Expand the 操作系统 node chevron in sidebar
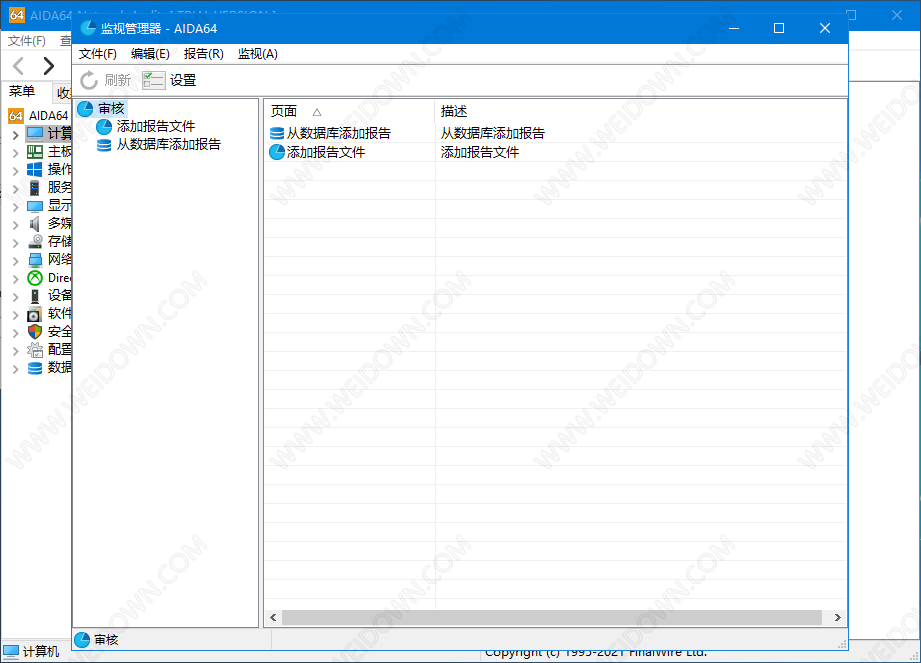This screenshot has width=921, height=663. 15,170
